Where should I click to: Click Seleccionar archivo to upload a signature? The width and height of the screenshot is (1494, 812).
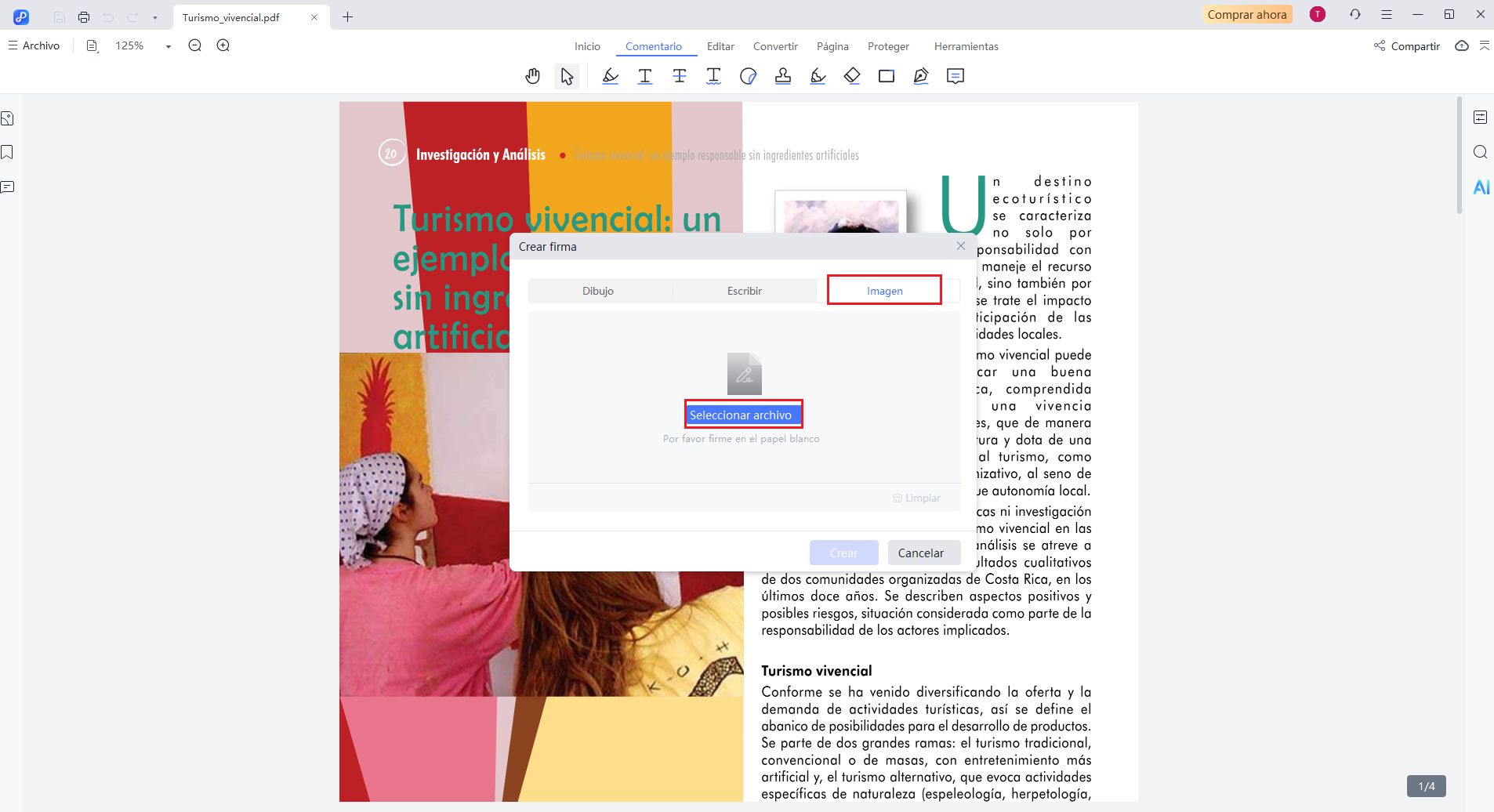tap(743, 414)
